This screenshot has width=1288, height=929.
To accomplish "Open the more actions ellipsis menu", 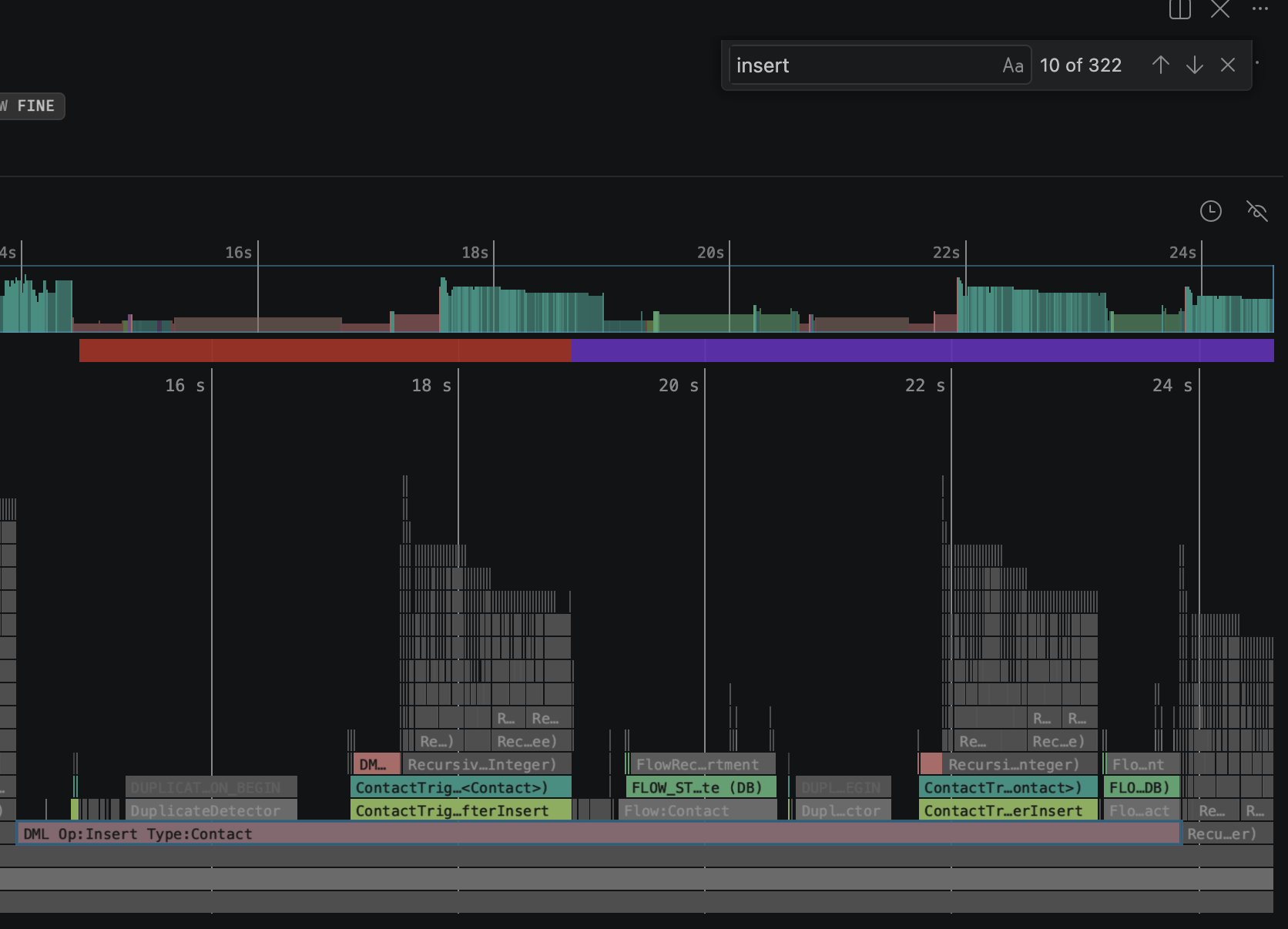I will tap(1260, 9).
